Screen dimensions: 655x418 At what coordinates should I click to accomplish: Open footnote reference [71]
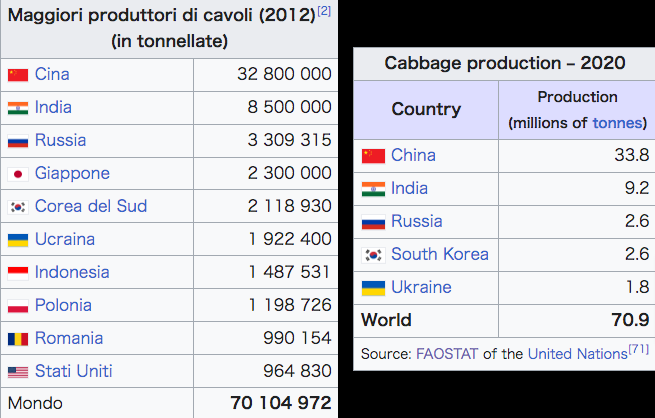click(x=638, y=348)
